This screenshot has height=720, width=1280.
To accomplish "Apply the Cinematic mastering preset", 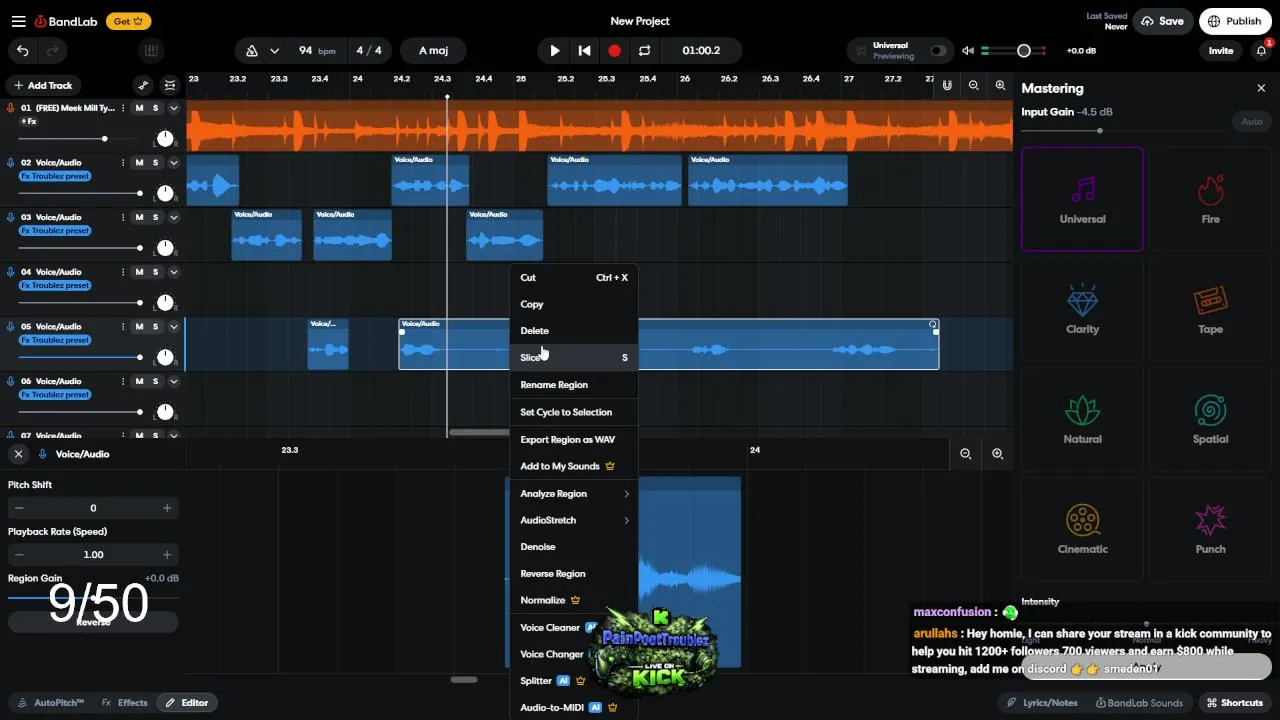I will pos(1082,529).
